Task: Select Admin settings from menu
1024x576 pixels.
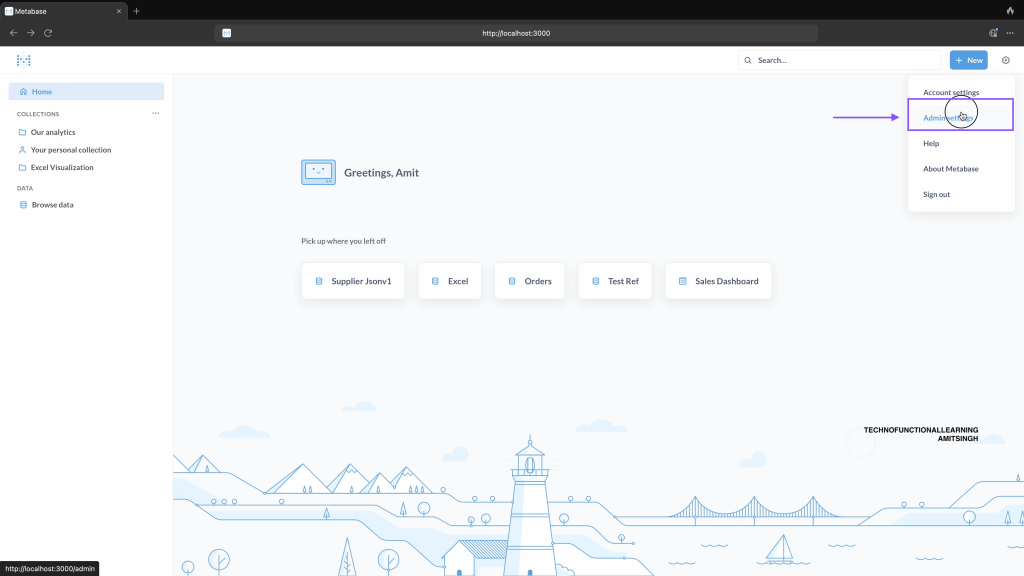Action: (948, 118)
